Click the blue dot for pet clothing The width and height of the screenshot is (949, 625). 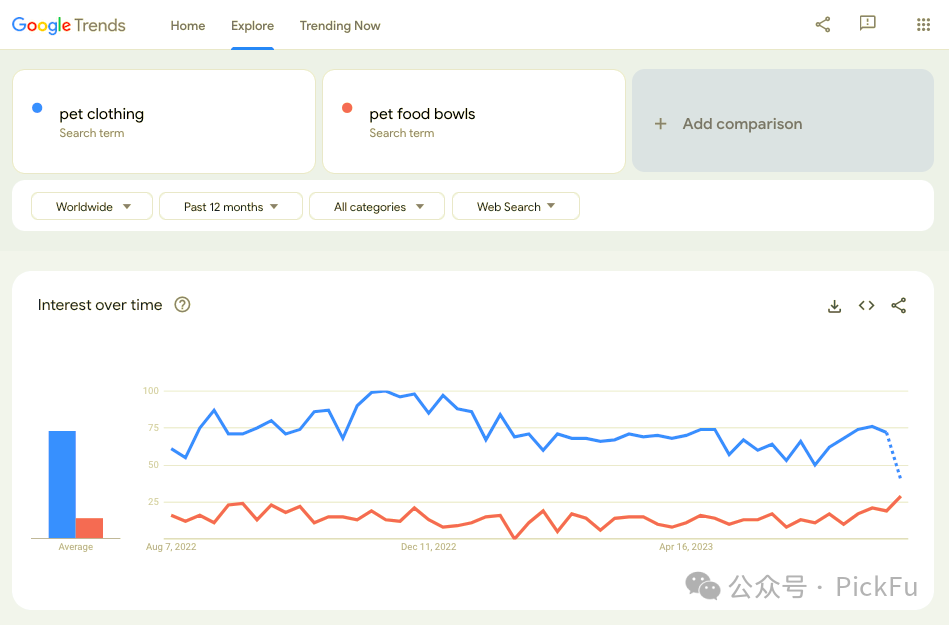point(37,108)
